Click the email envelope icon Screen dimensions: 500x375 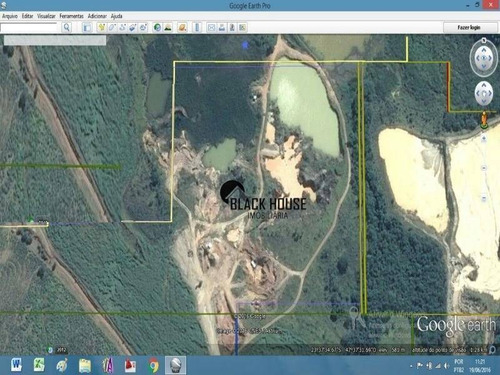coord(211,27)
